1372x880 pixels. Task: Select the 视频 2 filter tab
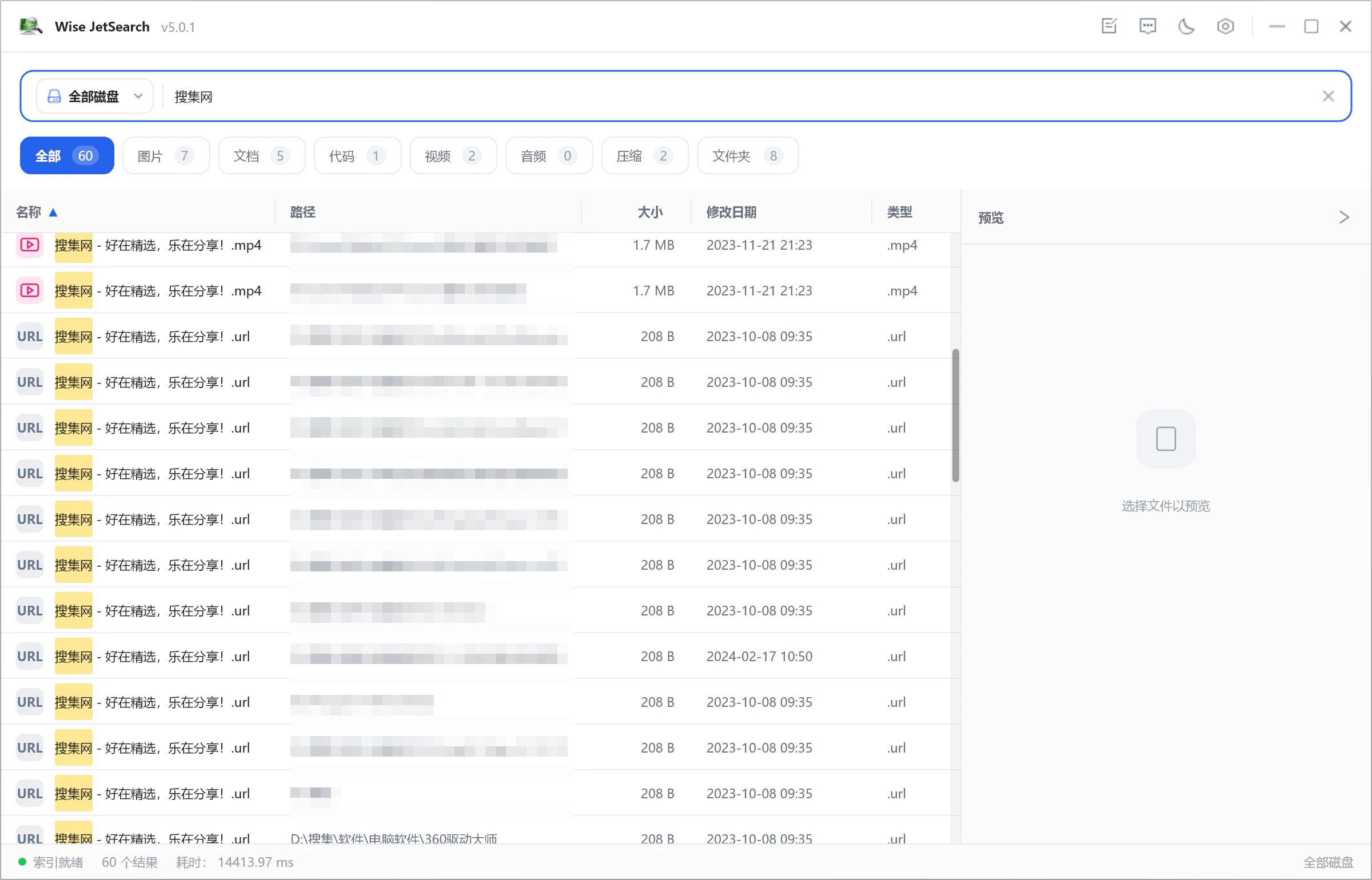(453, 155)
